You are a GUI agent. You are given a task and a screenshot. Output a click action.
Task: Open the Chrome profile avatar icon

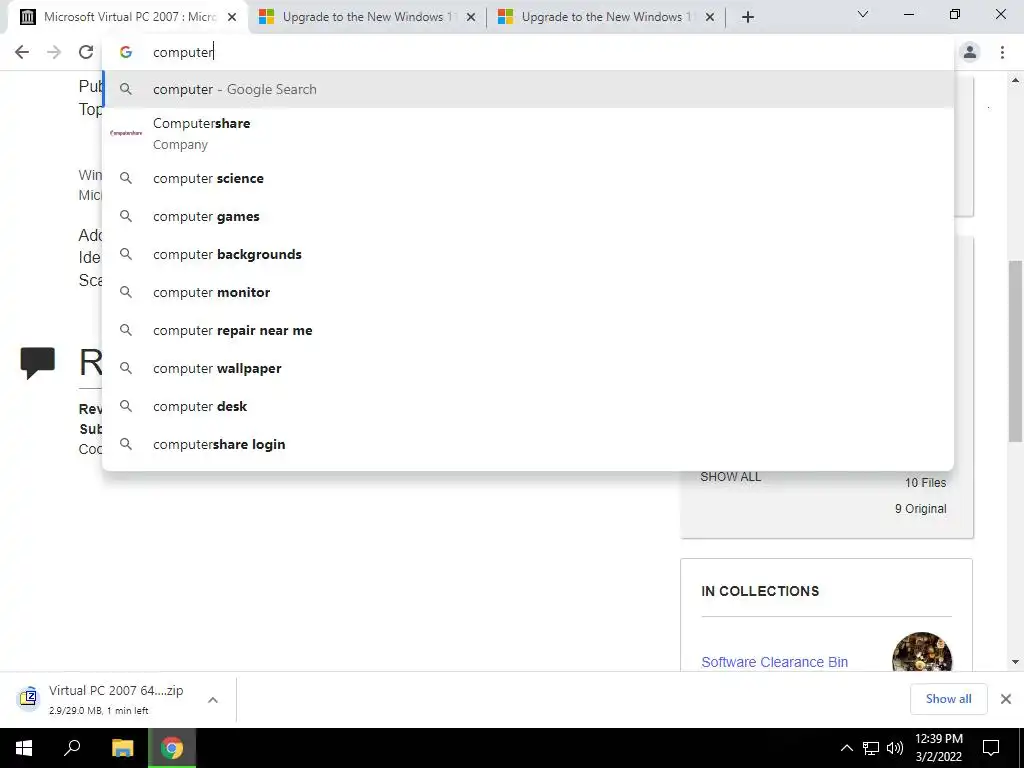coord(970,52)
